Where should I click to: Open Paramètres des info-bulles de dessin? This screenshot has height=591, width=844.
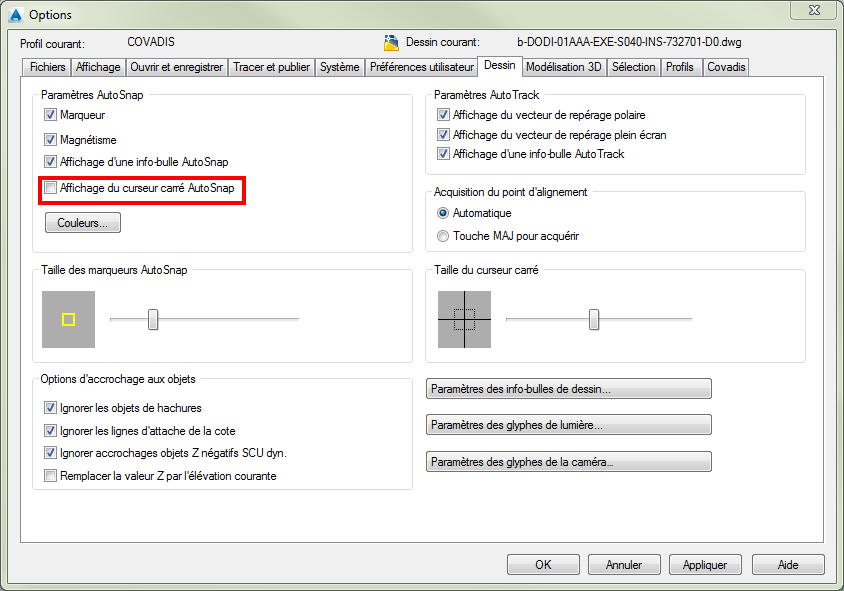pyautogui.click(x=568, y=389)
